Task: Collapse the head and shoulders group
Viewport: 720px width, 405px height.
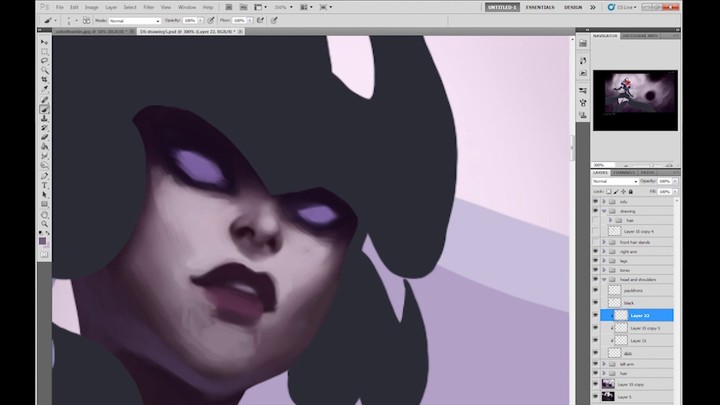Action: (x=604, y=279)
